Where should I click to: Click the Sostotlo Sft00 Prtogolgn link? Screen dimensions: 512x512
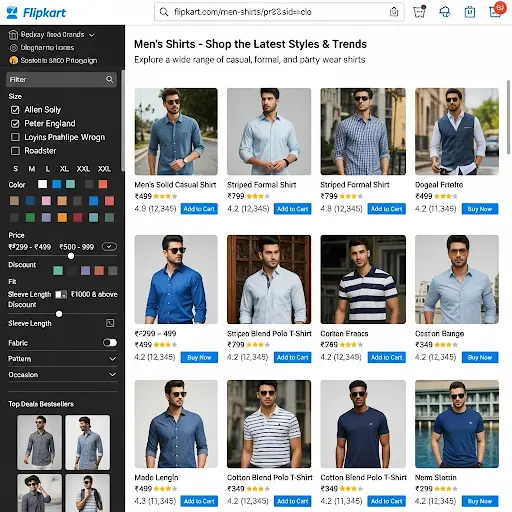pyautogui.click(x=59, y=61)
